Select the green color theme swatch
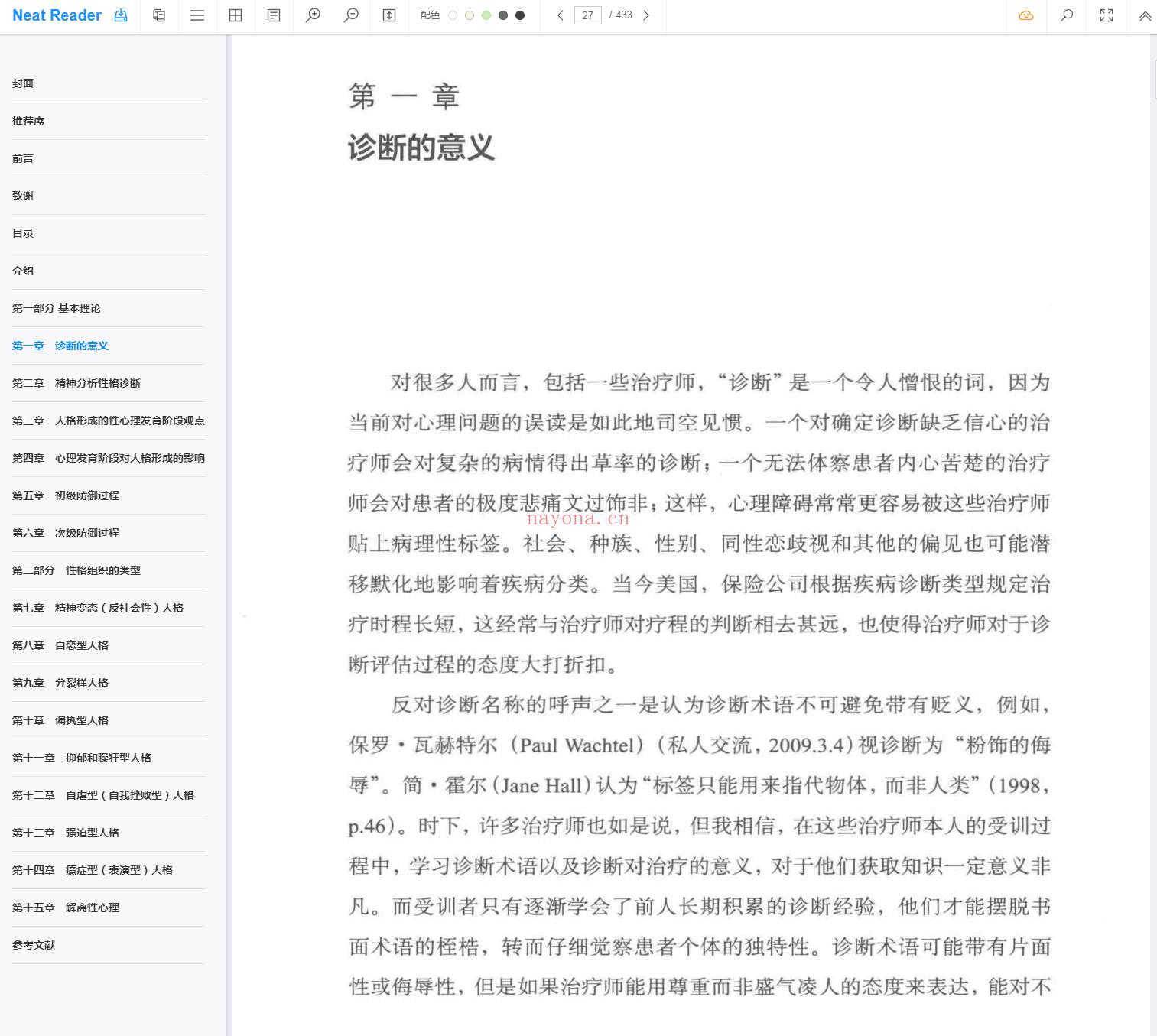This screenshot has width=1157, height=1036. click(486, 15)
